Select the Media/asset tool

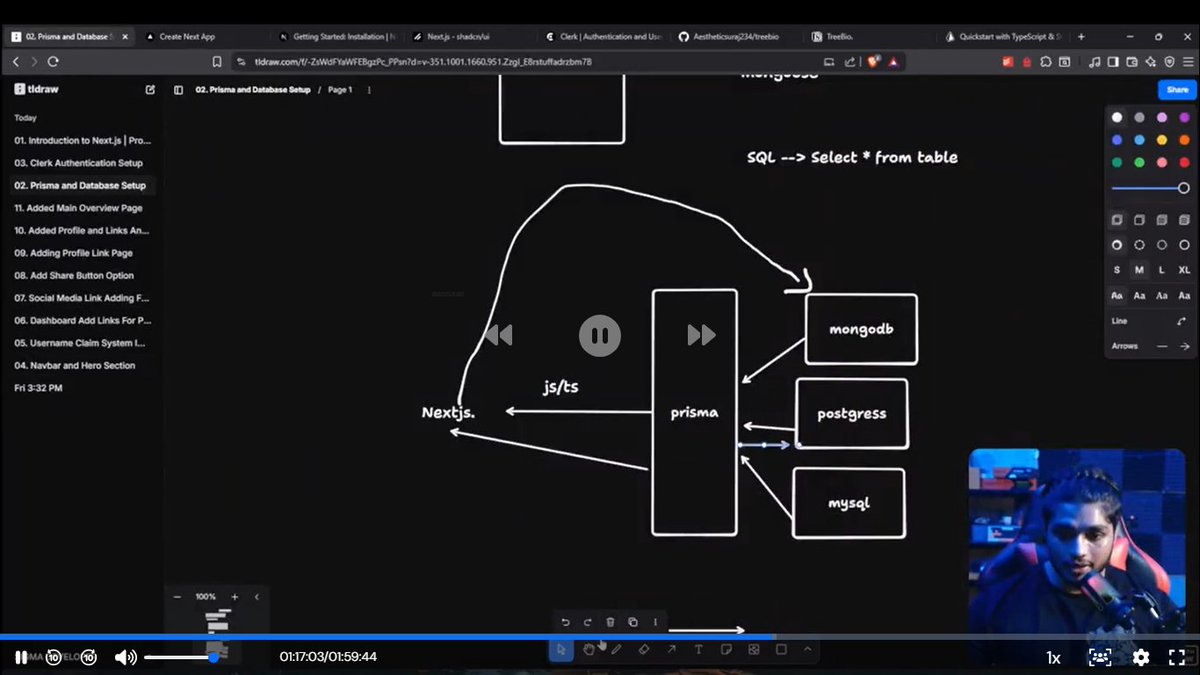click(753, 649)
